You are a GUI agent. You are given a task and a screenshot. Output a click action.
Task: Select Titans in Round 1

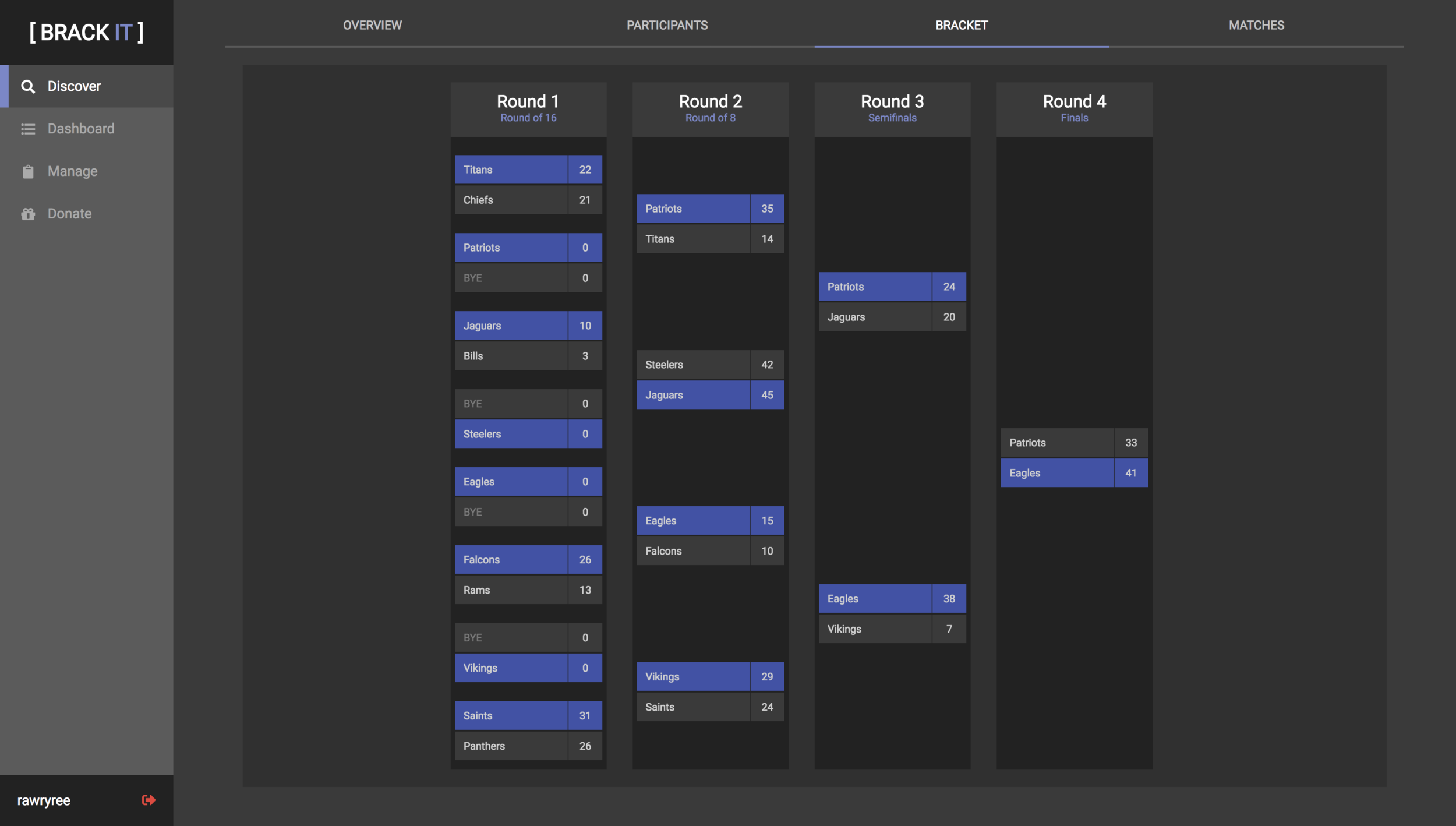tap(511, 170)
